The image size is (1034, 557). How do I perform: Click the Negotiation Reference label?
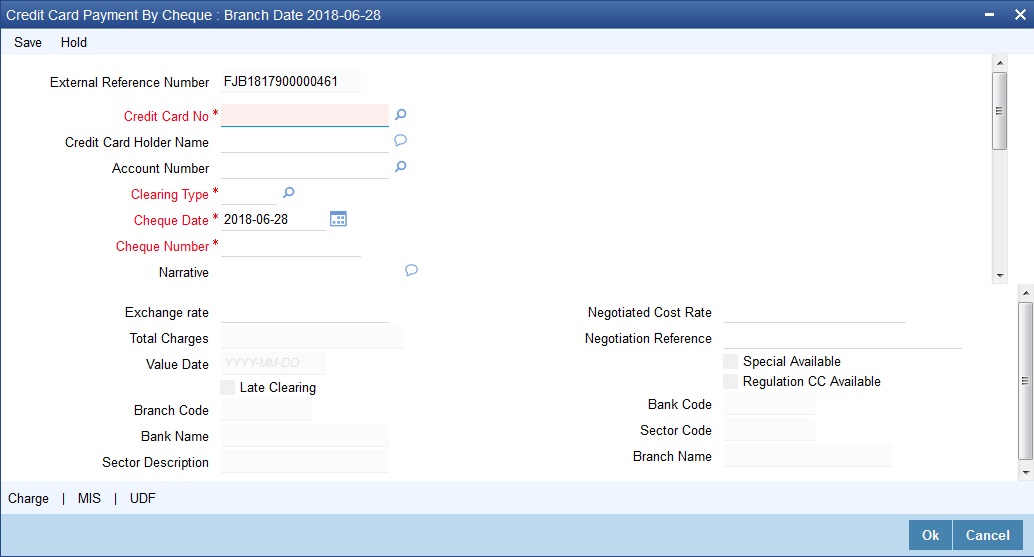648,338
